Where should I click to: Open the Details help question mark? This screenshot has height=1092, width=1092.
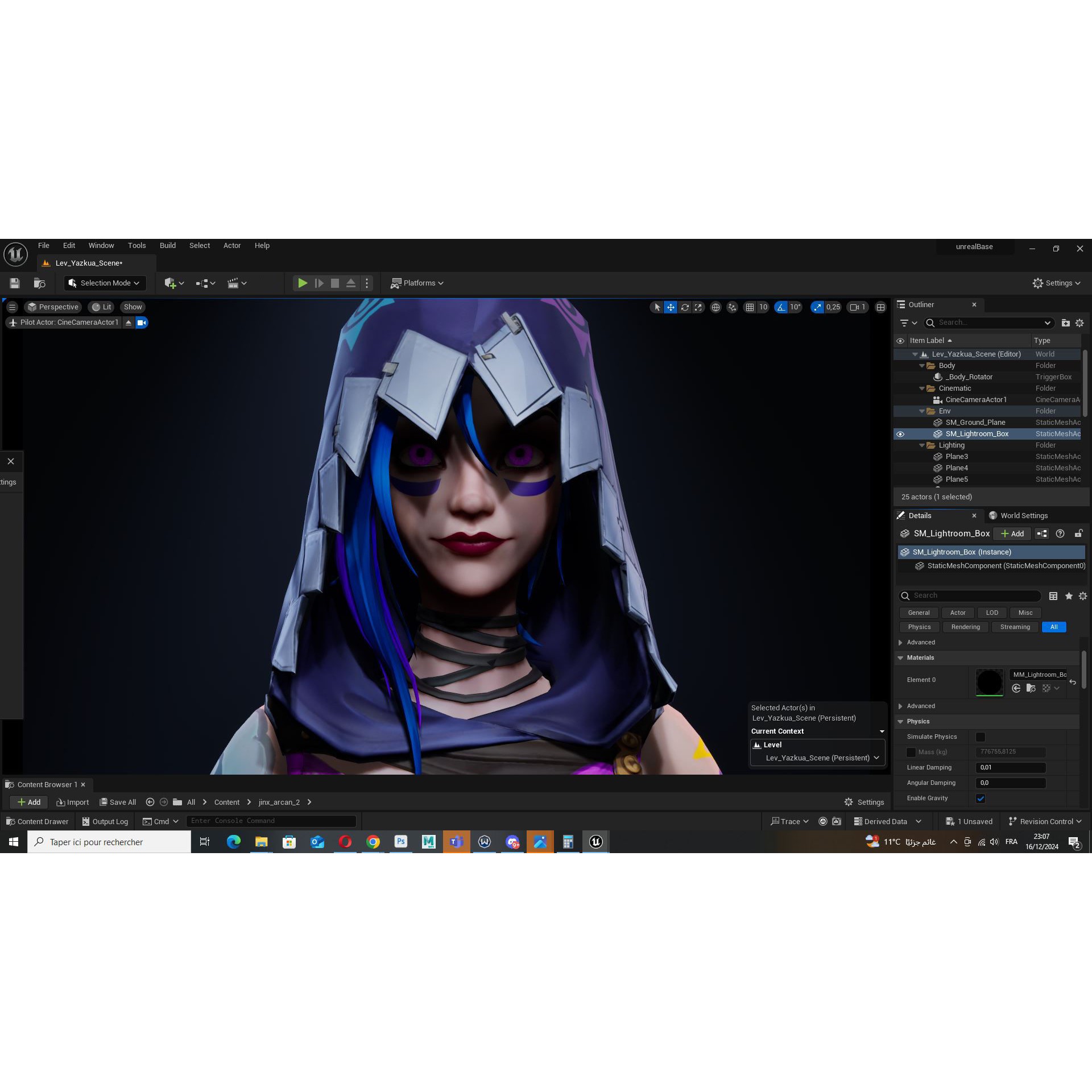point(1060,533)
